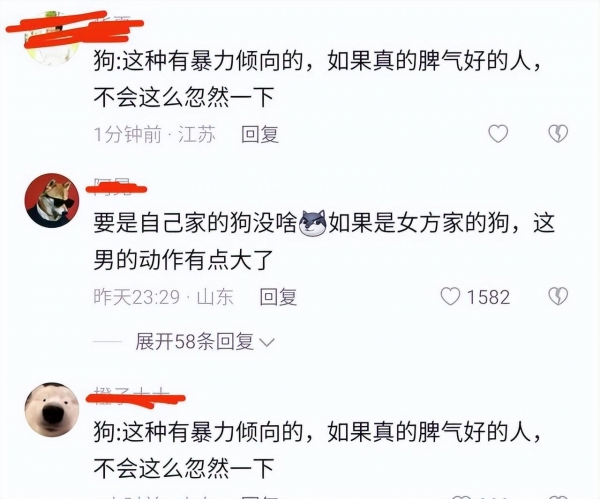The height and width of the screenshot is (499, 600).
Task: Tap the husky emoji in the second comment
Action: coord(313,223)
